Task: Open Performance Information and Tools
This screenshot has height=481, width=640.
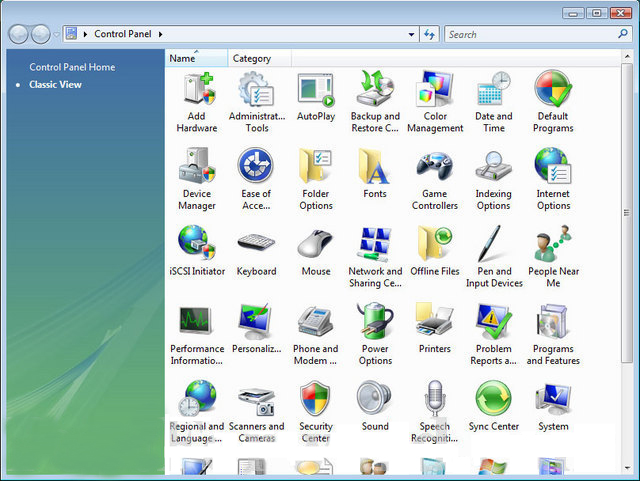Action: 197,335
